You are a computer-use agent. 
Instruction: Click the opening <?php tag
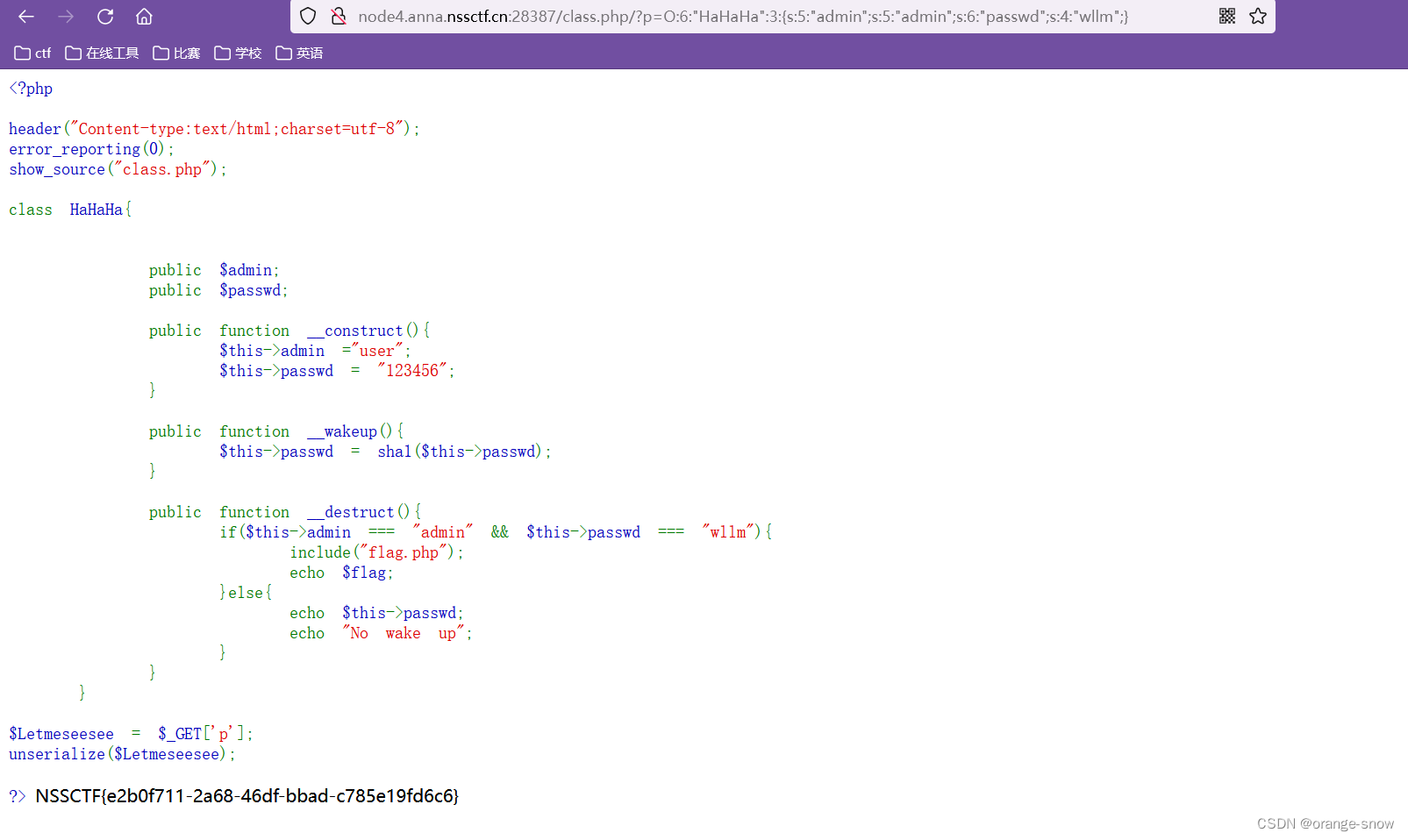[31, 89]
